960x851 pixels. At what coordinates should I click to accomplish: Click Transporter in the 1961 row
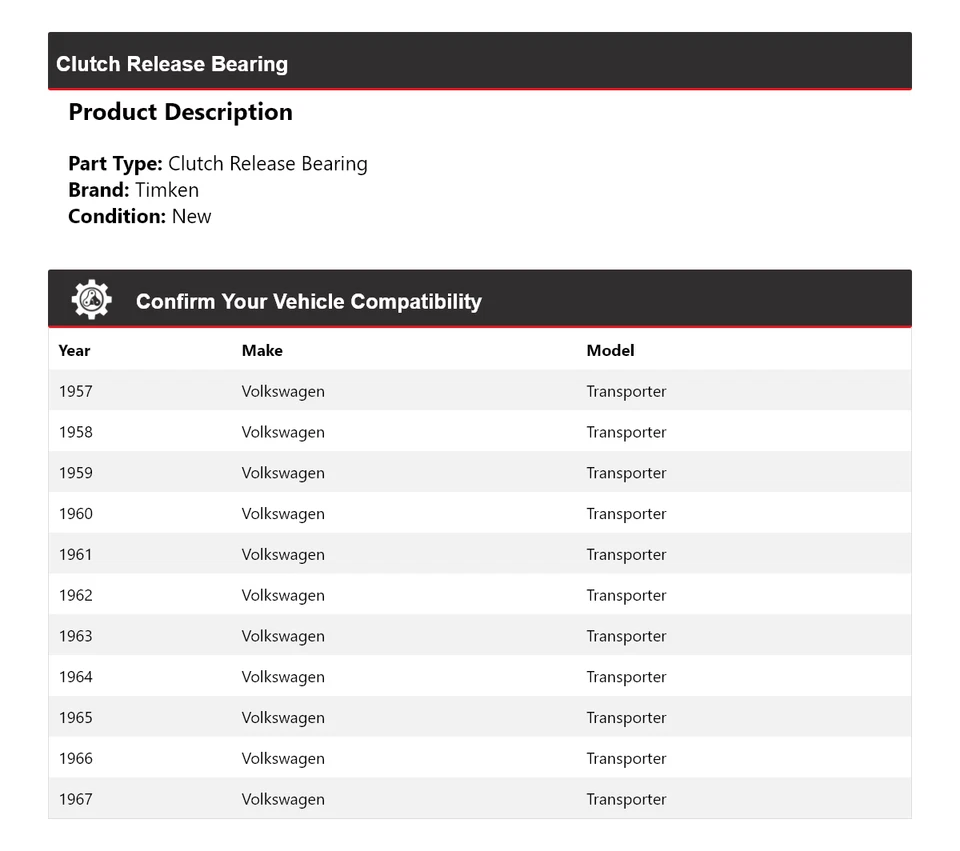(626, 555)
